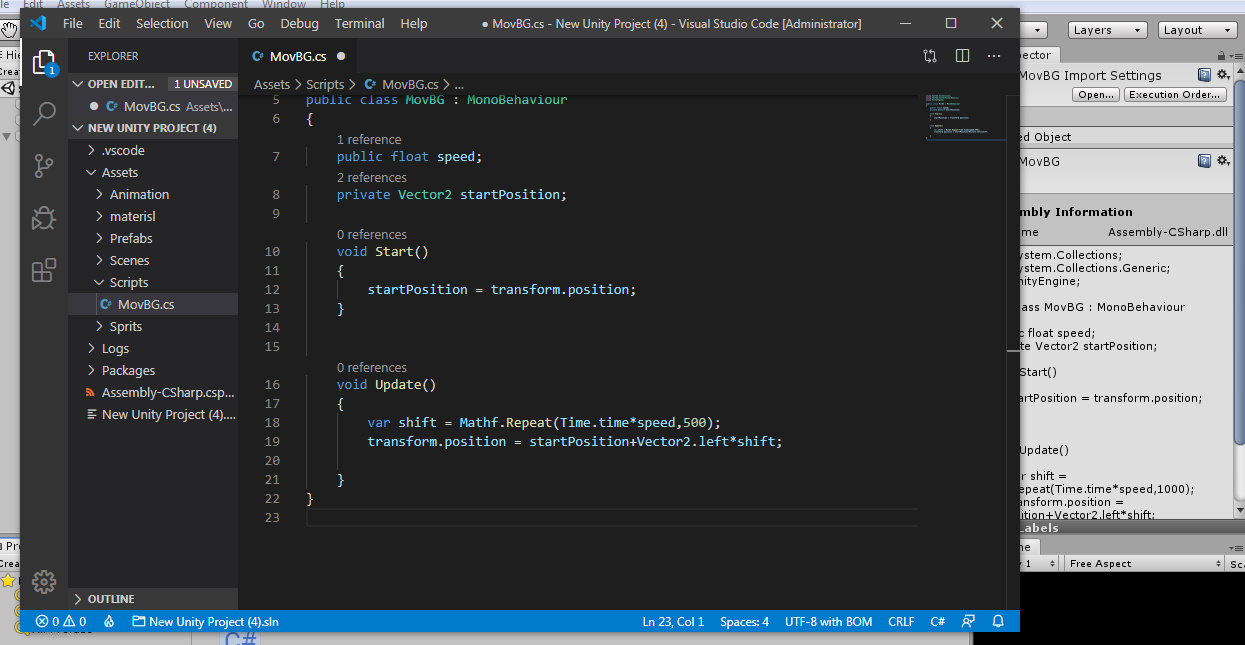
Task: Click Assets breadcrumb in editor path
Action: tap(272, 85)
